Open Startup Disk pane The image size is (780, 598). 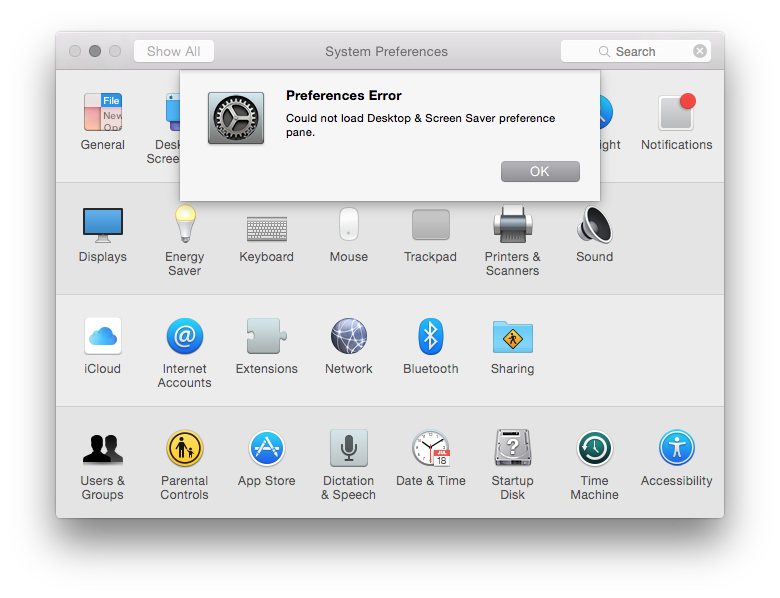pos(512,448)
